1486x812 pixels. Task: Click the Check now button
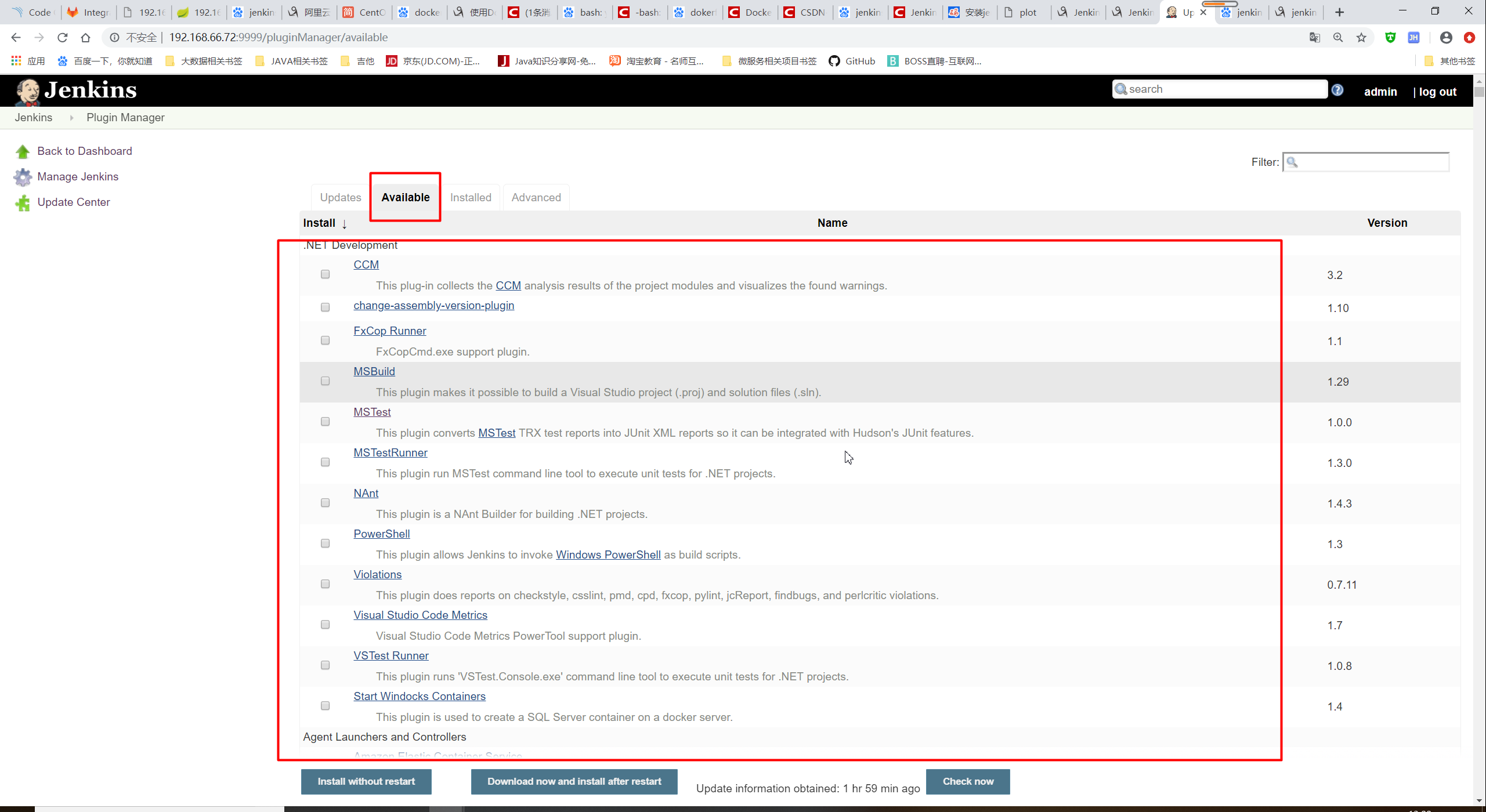(968, 781)
